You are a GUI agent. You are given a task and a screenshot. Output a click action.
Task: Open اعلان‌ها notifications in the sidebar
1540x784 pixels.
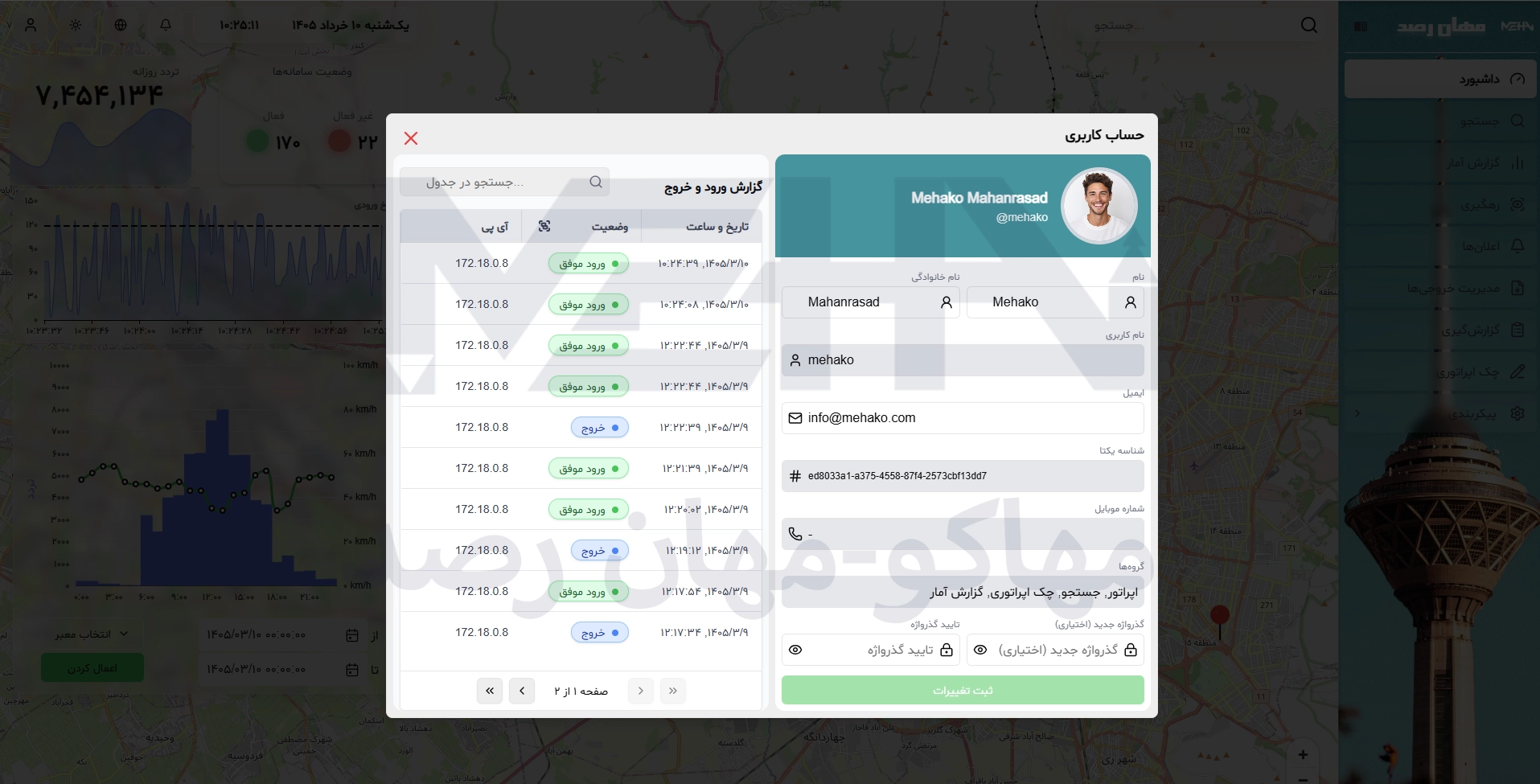(x=1440, y=246)
